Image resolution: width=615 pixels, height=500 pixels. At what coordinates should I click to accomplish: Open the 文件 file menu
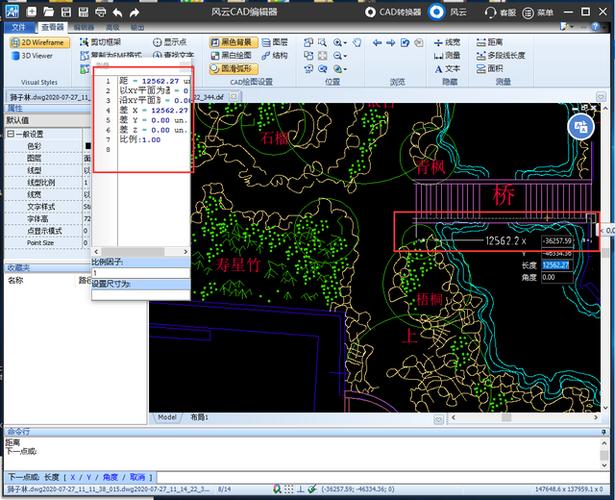click(x=18, y=27)
